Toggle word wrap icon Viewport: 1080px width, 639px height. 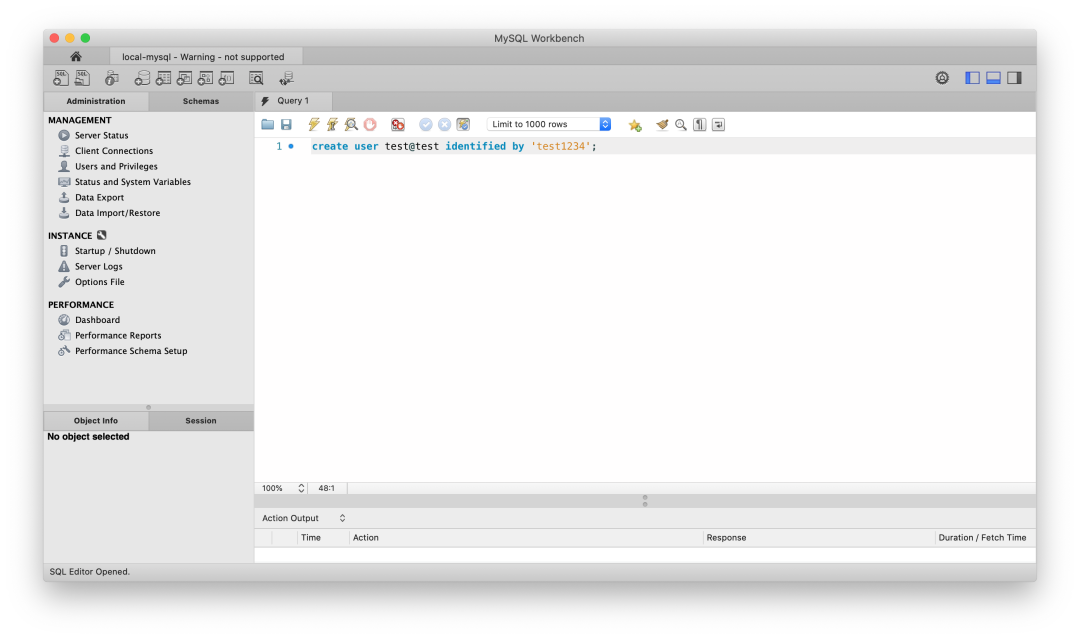tap(718, 125)
